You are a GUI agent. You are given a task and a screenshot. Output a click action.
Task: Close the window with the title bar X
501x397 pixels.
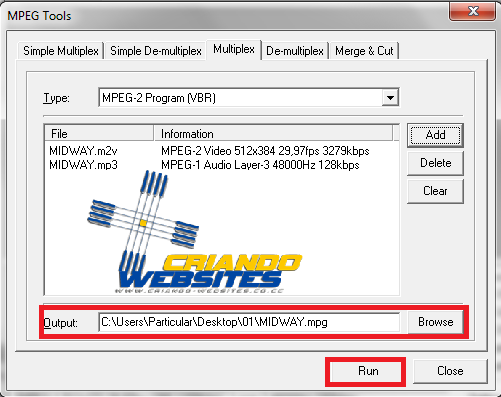473,11
